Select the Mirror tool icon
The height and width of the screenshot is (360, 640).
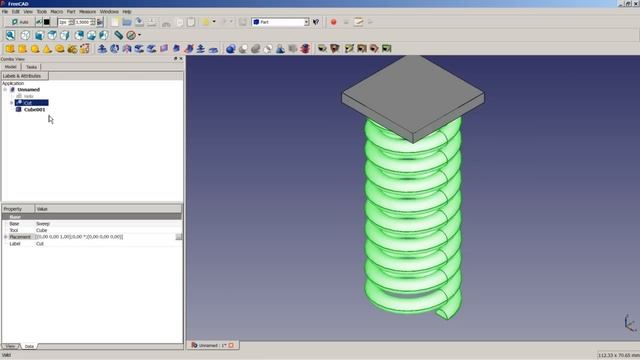(x=127, y=49)
